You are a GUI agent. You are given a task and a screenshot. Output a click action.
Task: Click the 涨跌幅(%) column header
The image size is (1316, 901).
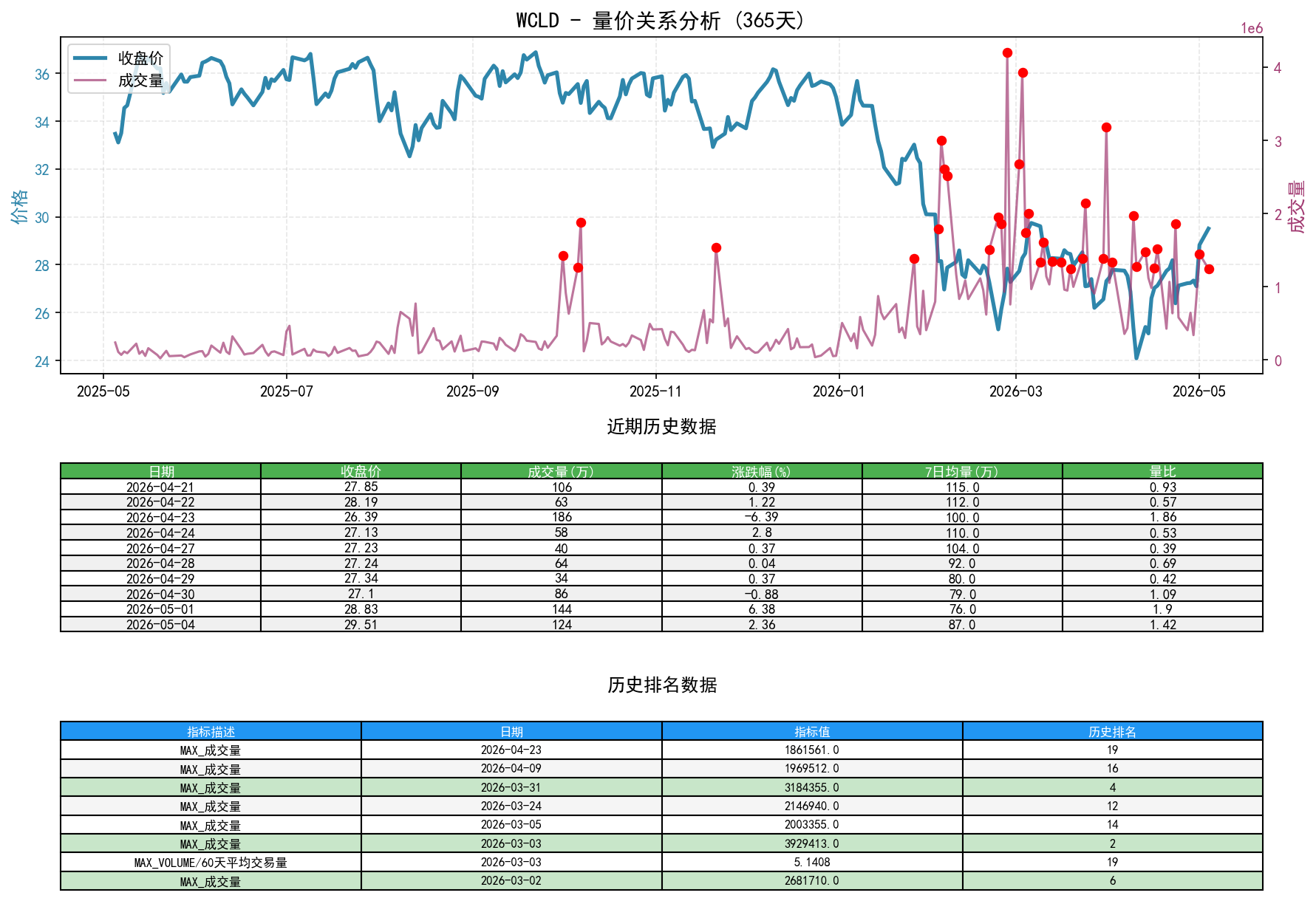pos(762,471)
